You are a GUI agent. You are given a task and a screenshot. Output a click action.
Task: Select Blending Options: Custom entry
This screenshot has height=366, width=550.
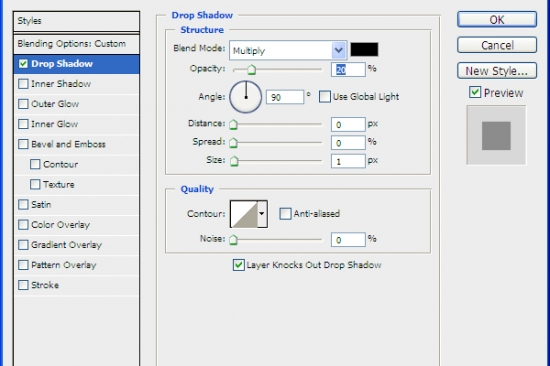click(76, 44)
